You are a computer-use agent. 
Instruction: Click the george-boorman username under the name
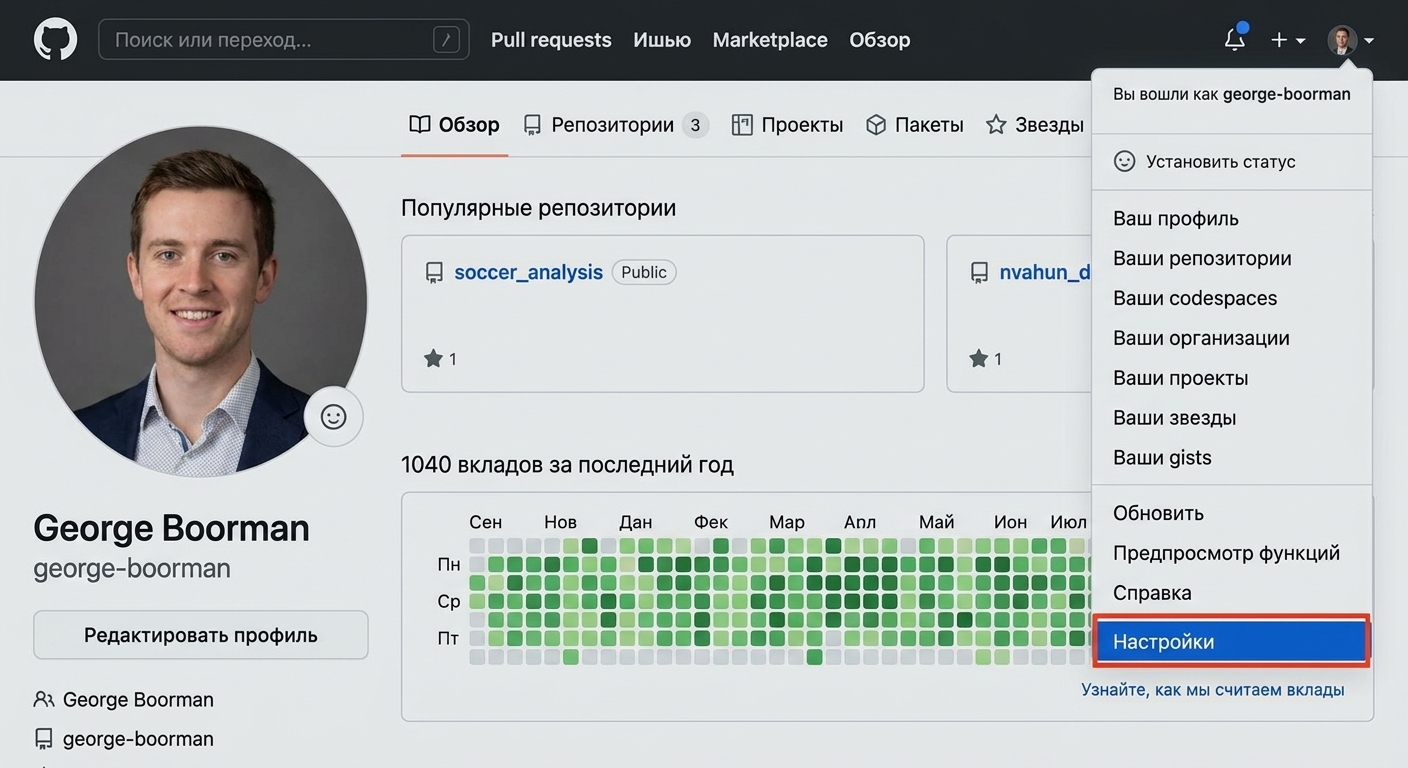pos(132,568)
